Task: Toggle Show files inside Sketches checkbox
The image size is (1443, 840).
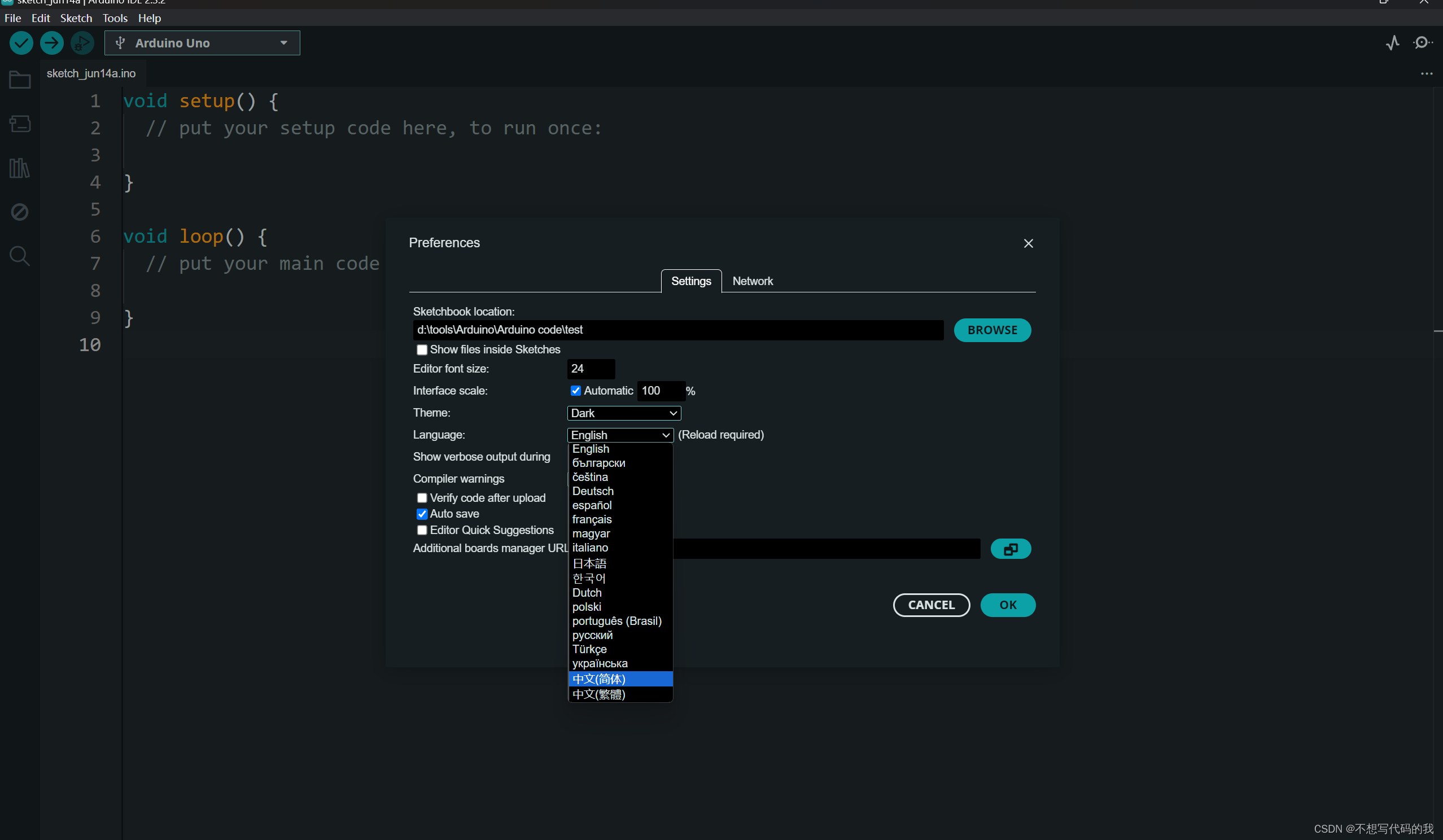Action: [422, 350]
